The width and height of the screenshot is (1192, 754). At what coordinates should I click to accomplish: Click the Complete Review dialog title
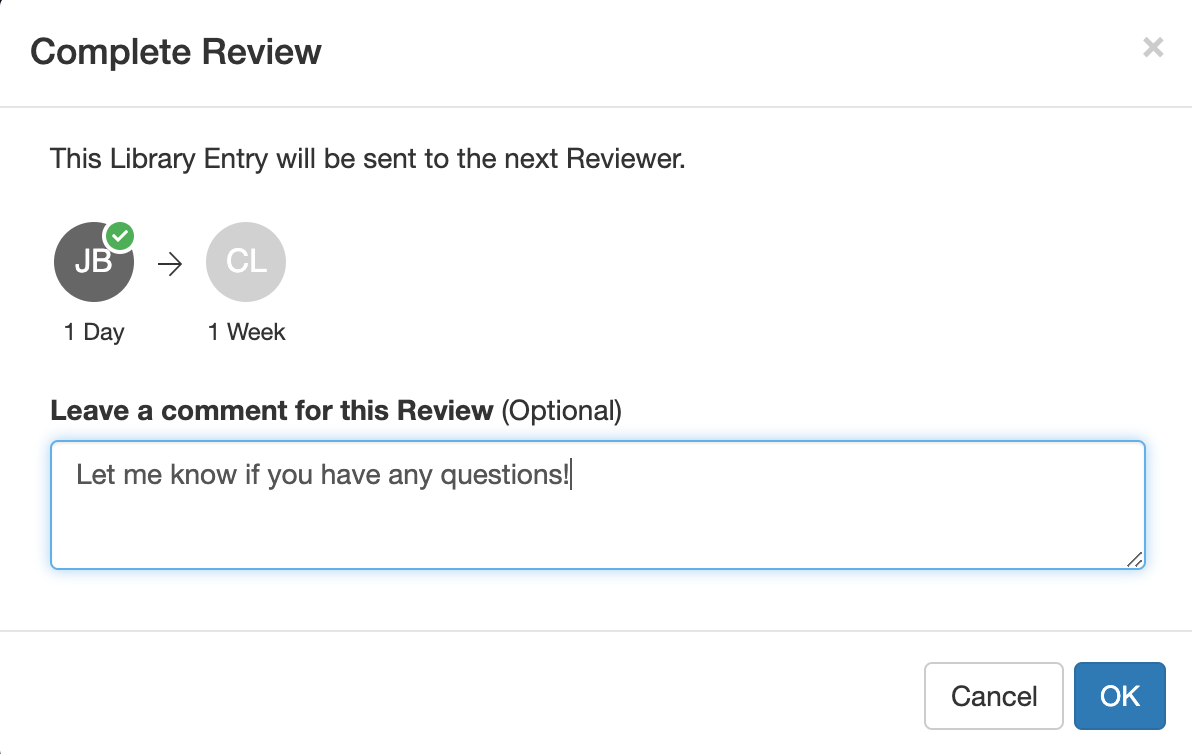pyautogui.click(x=176, y=51)
